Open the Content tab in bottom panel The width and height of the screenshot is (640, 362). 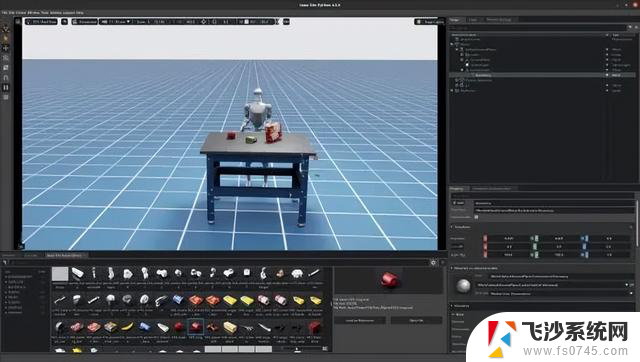[9, 255]
